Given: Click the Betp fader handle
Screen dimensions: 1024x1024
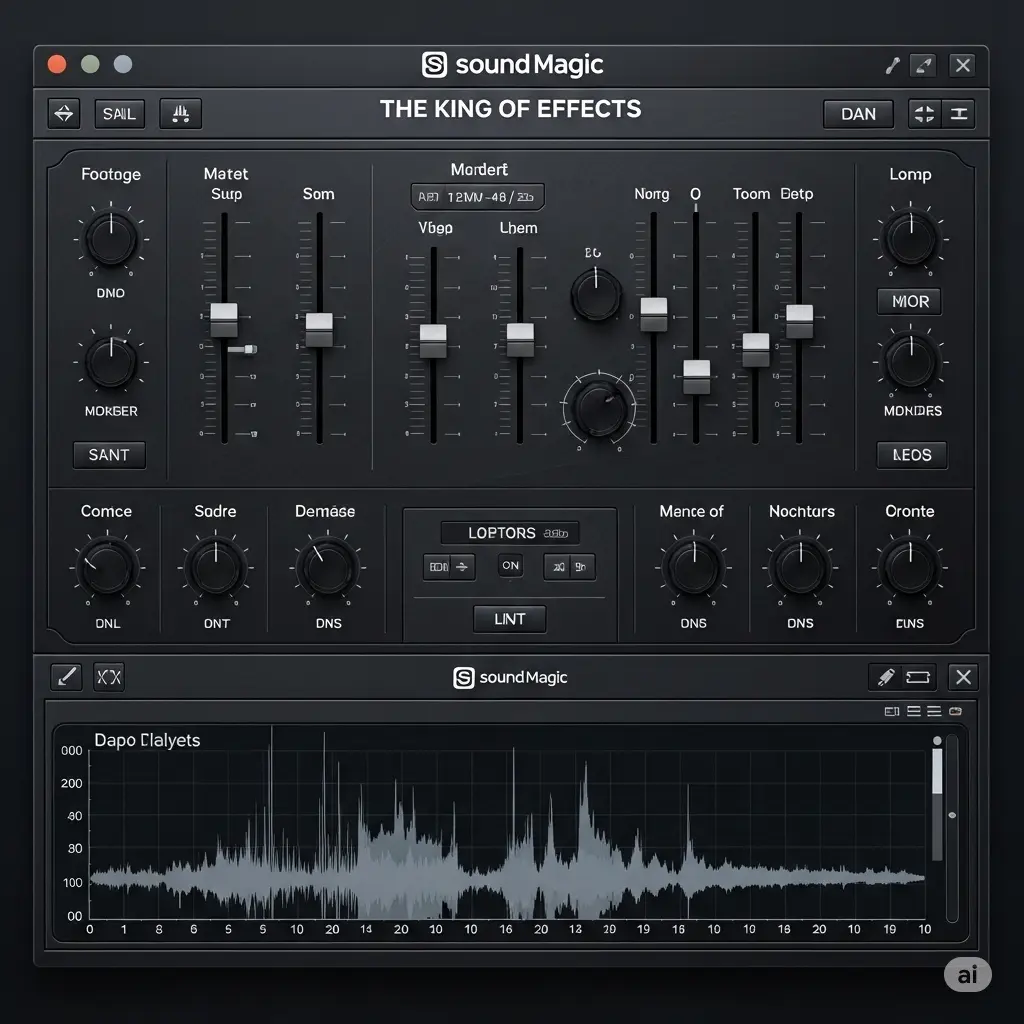Looking at the screenshot, I should (x=799, y=321).
